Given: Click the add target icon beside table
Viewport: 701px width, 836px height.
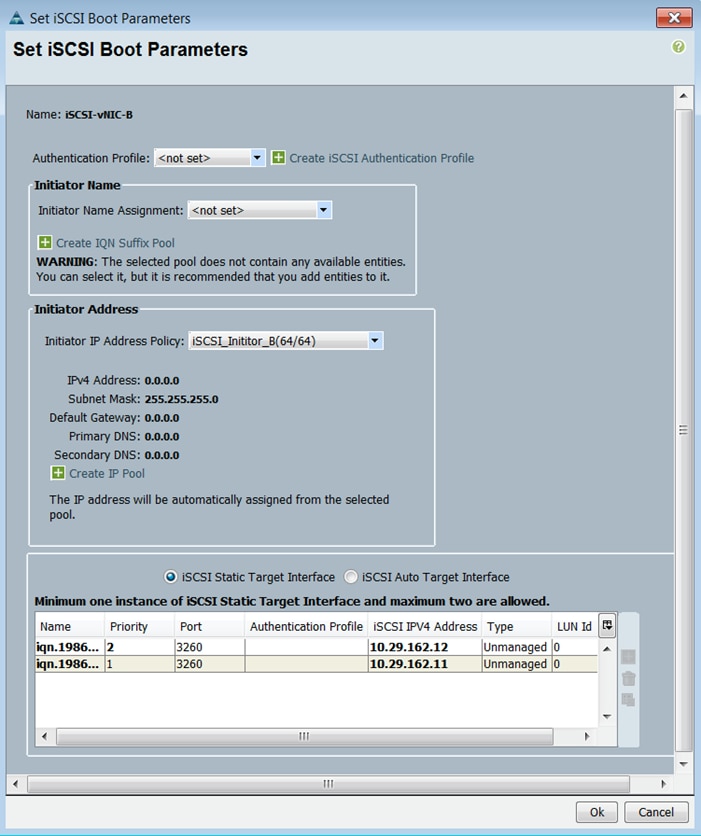Looking at the screenshot, I should coord(629,656).
